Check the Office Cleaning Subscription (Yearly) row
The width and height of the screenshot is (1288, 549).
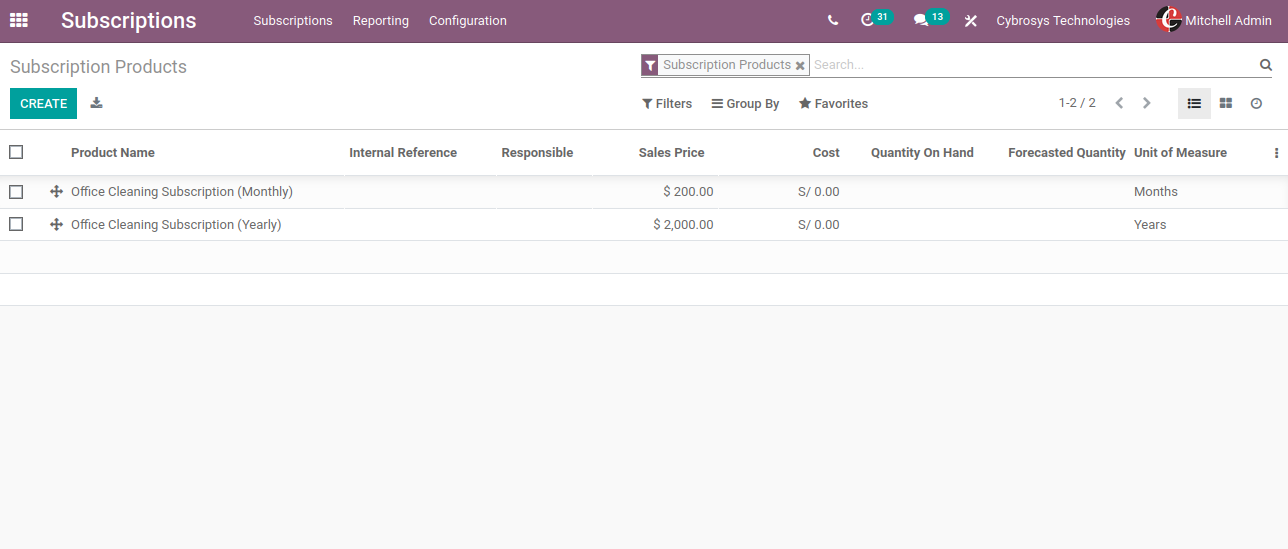(16, 224)
